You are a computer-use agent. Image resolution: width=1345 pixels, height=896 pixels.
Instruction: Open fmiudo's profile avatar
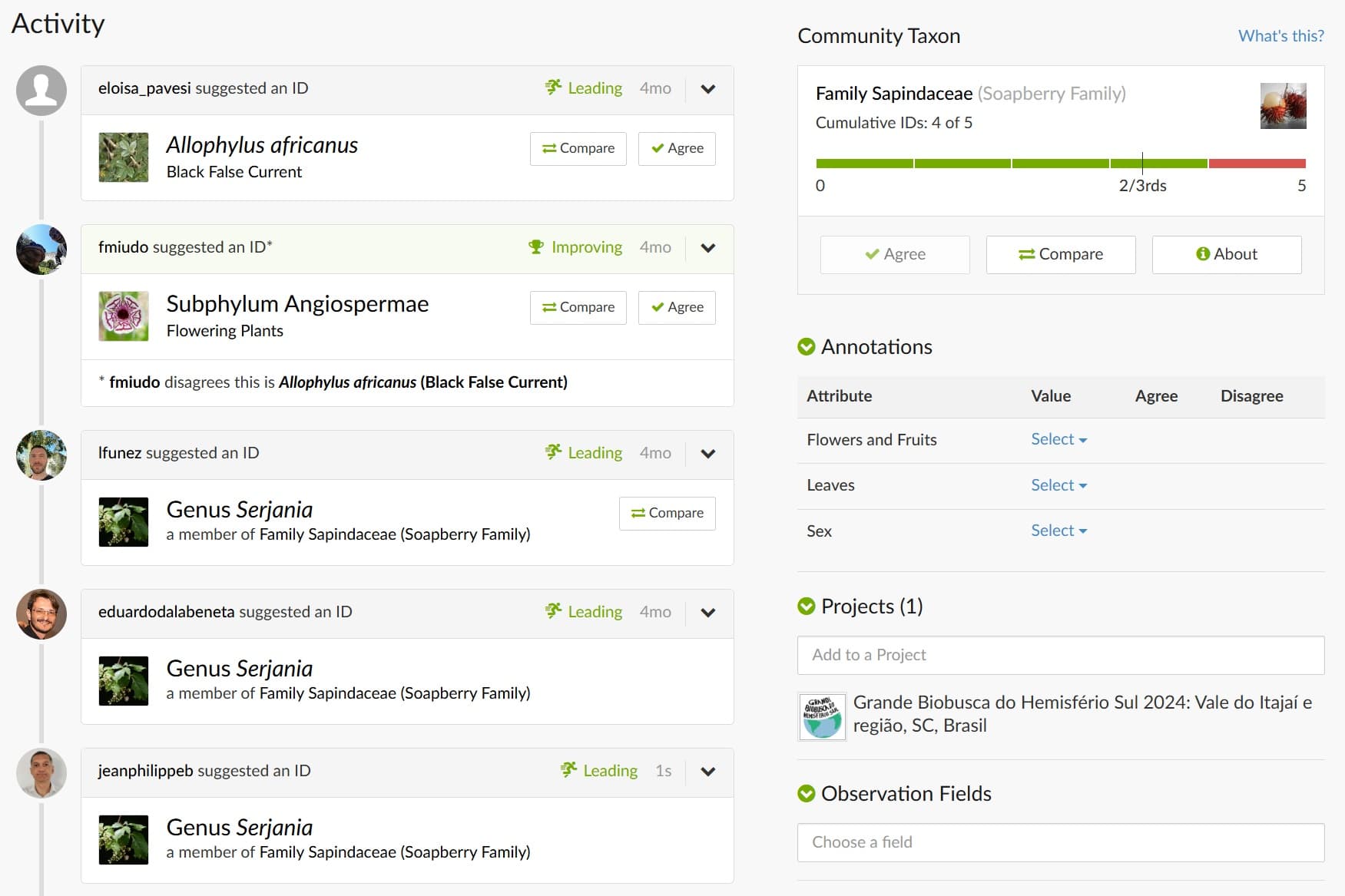point(41,250)
